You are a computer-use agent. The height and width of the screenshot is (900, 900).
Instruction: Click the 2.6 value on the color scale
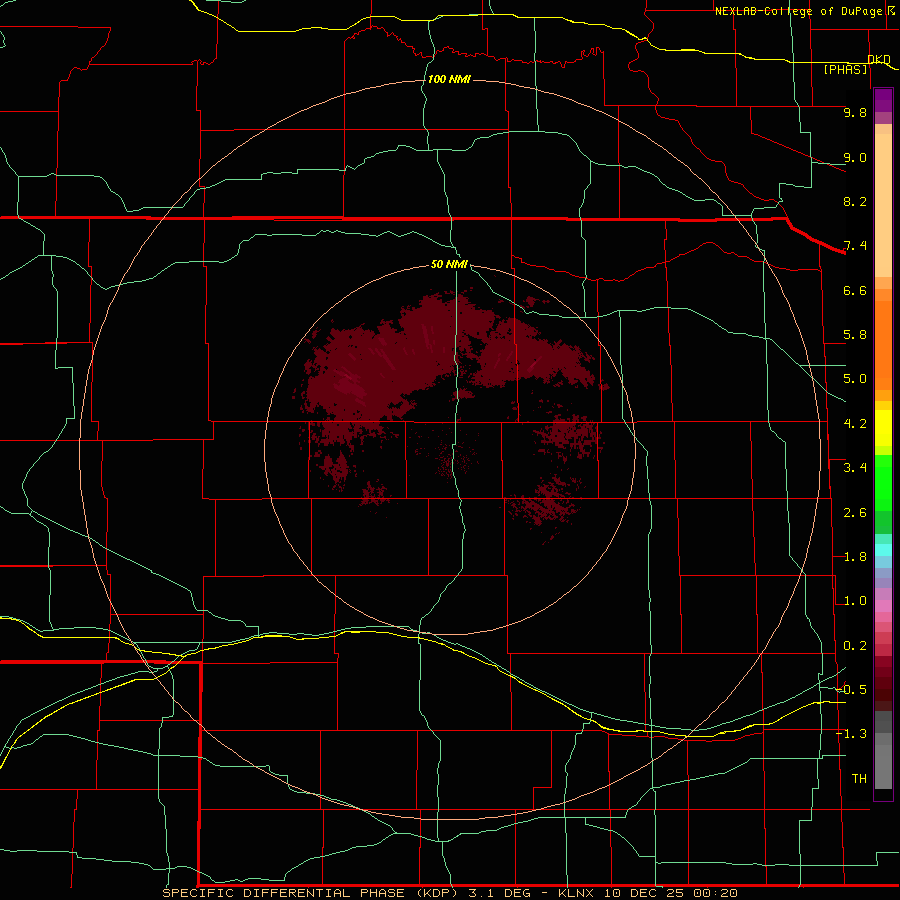coord(855,513)
